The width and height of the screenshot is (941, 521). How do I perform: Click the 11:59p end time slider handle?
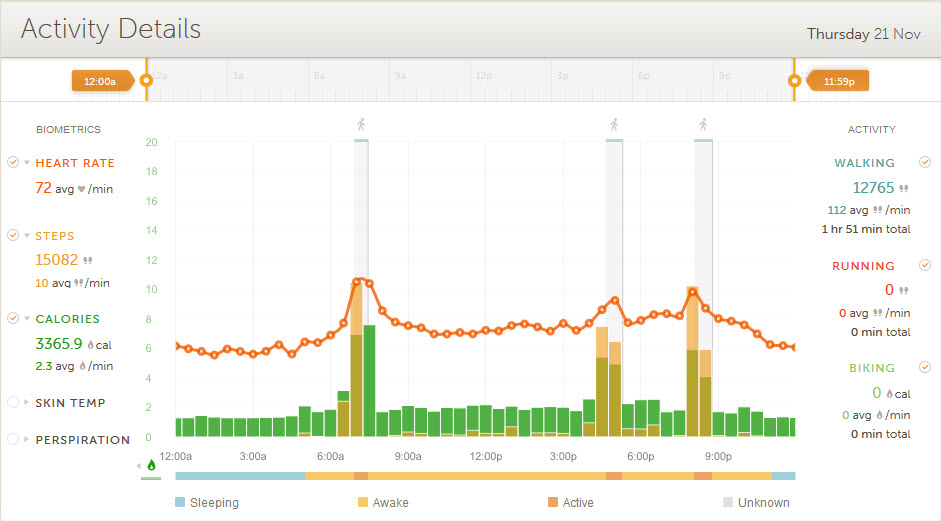pyautogui.click(x=838, y=81)
